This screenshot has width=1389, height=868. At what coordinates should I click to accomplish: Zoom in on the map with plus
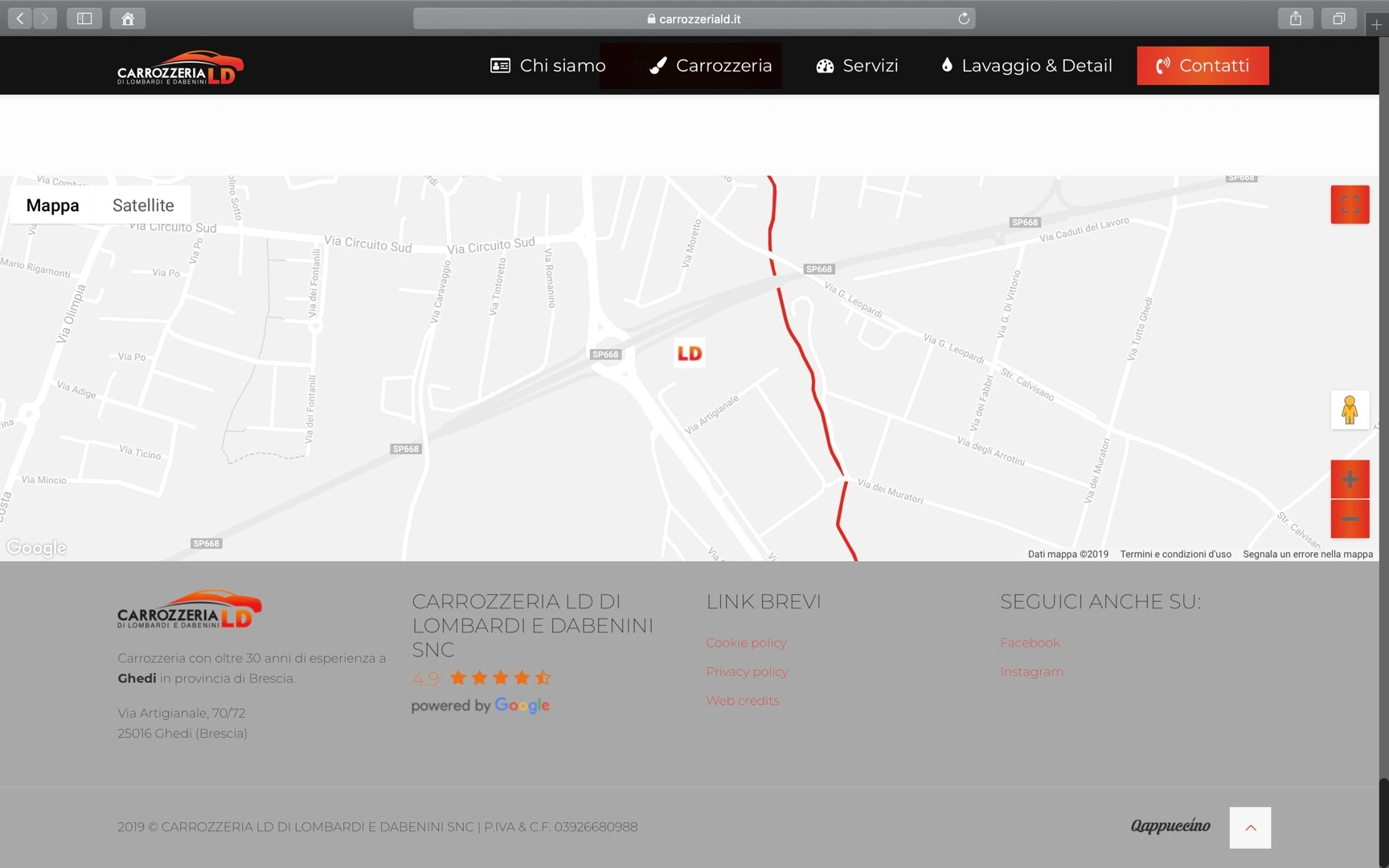[1350, 480]
